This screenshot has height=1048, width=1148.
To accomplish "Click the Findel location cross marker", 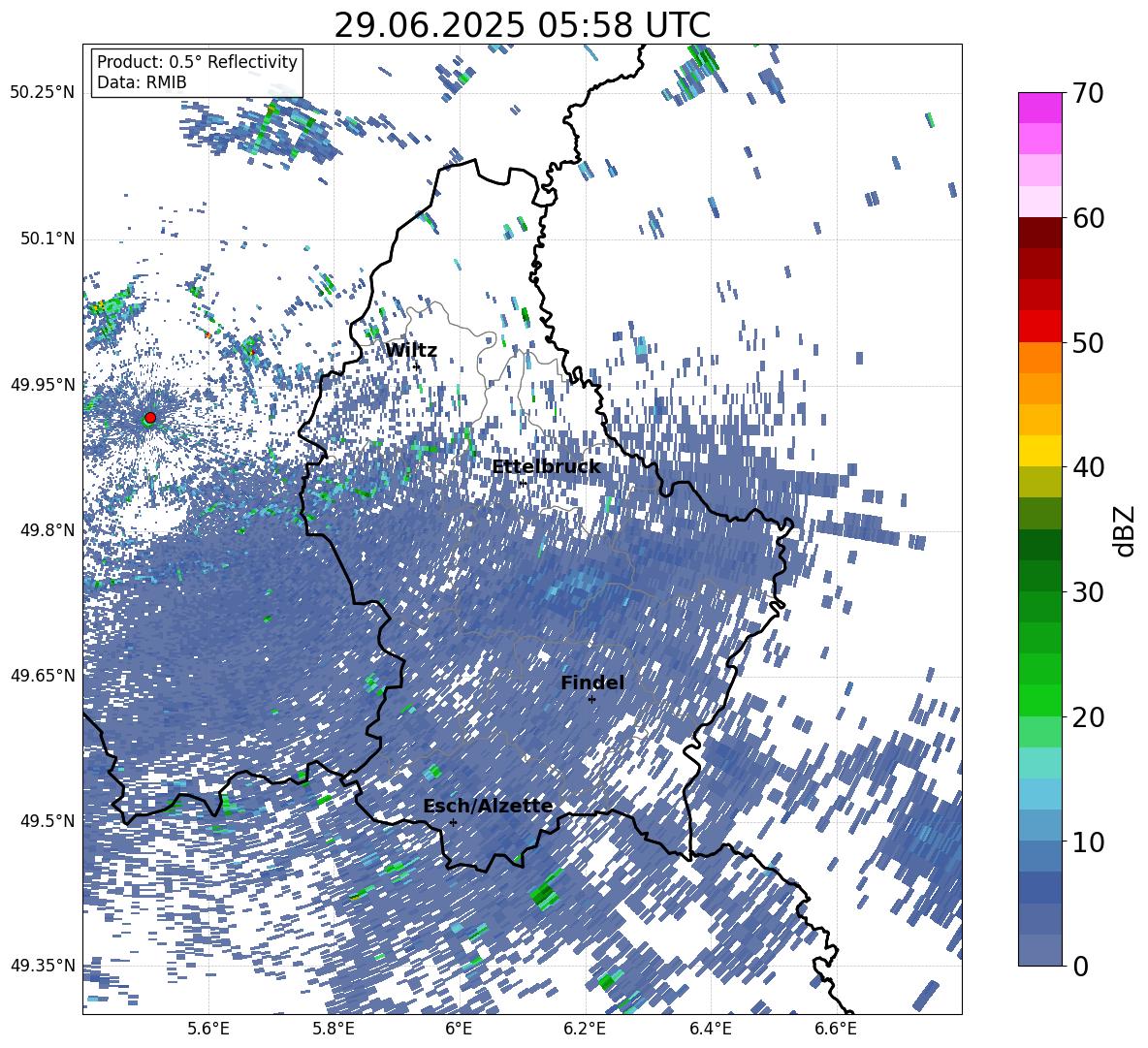I will [x=591, y=699].
